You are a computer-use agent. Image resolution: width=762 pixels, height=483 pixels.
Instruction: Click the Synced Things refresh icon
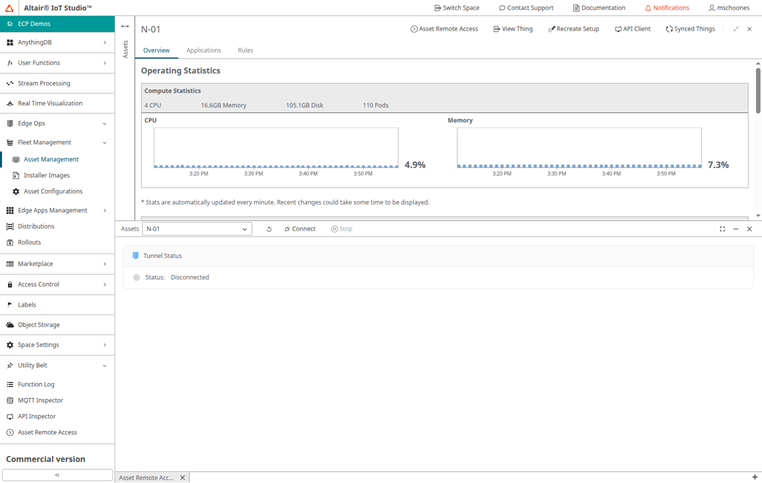click(x=669, y=29)
